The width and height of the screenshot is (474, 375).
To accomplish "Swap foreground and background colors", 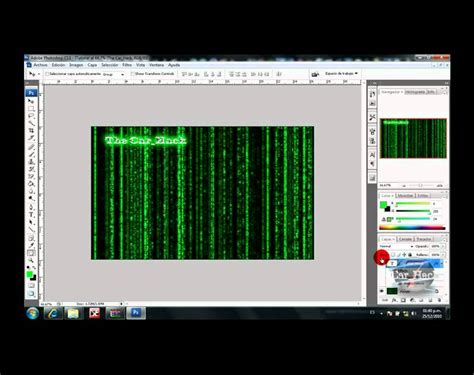I will click(34, 267).
